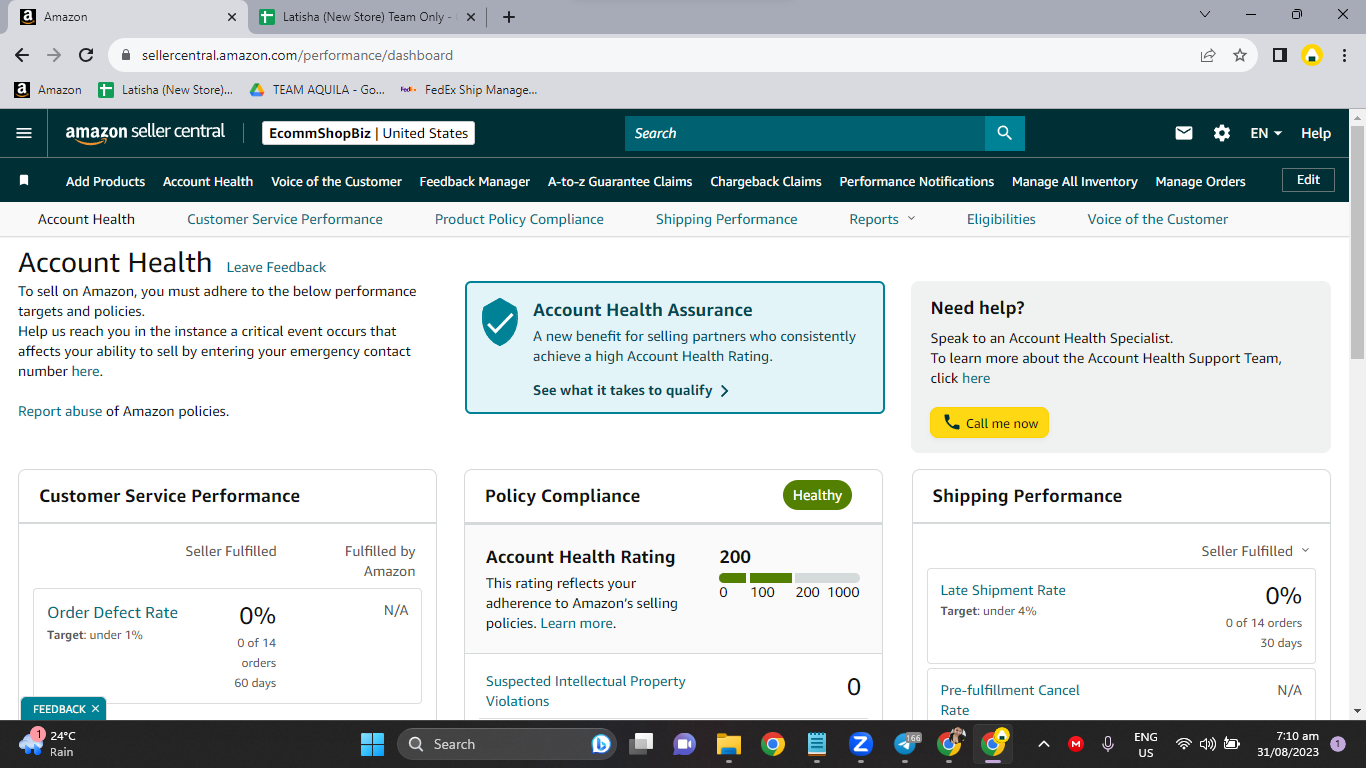Click See what it takes to qualify
The height and width of the screenshot is (768, 1366).
point(631,390)
